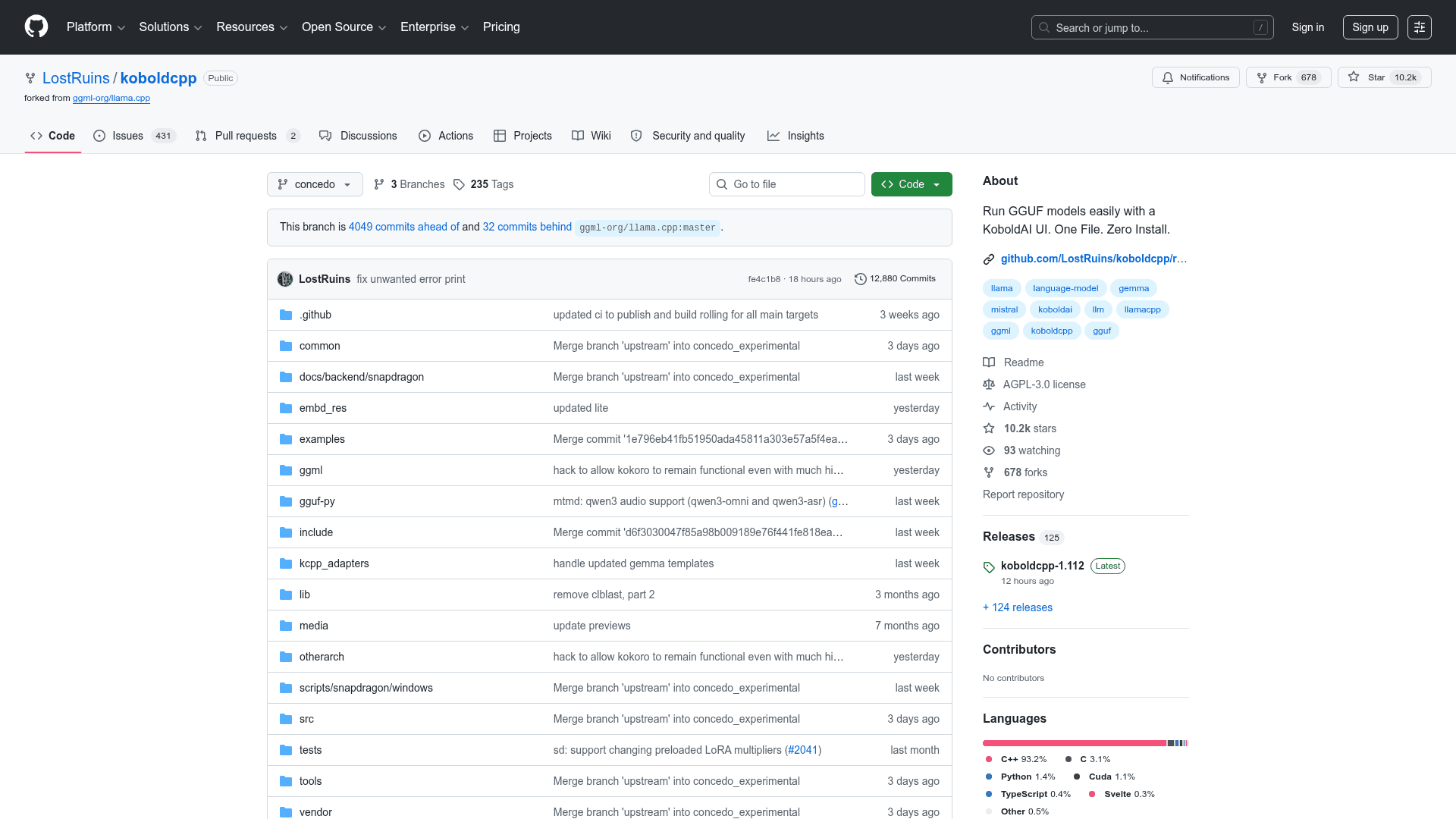Click the Sign up button
1456x819 pixels.
(x=1370, y=27)
